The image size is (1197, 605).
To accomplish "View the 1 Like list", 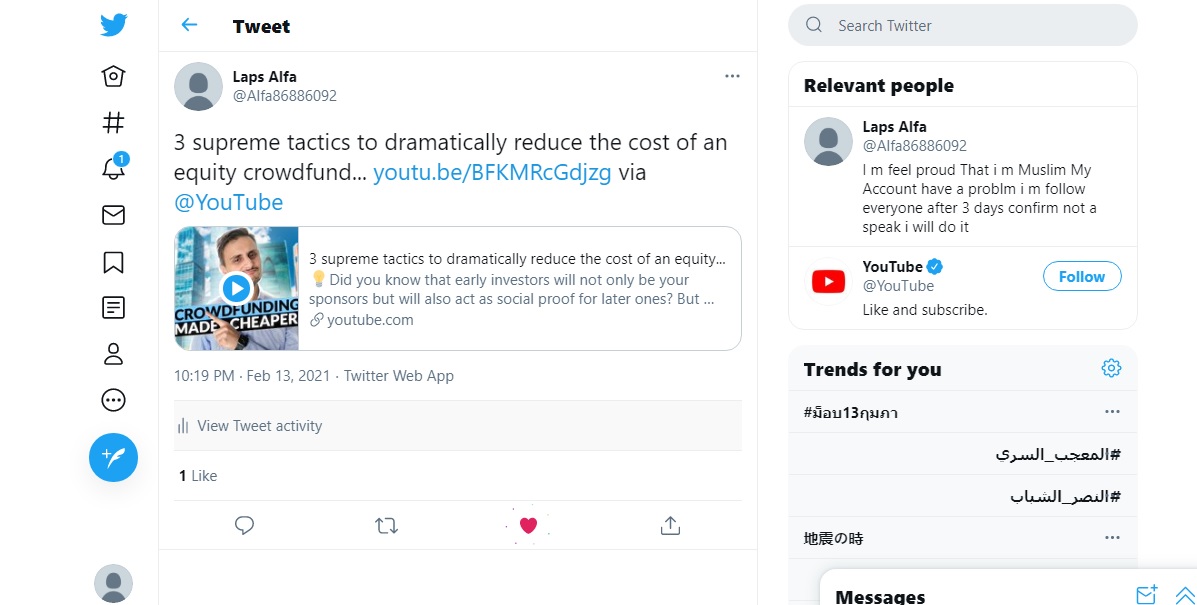I will (x=198, y=476).
